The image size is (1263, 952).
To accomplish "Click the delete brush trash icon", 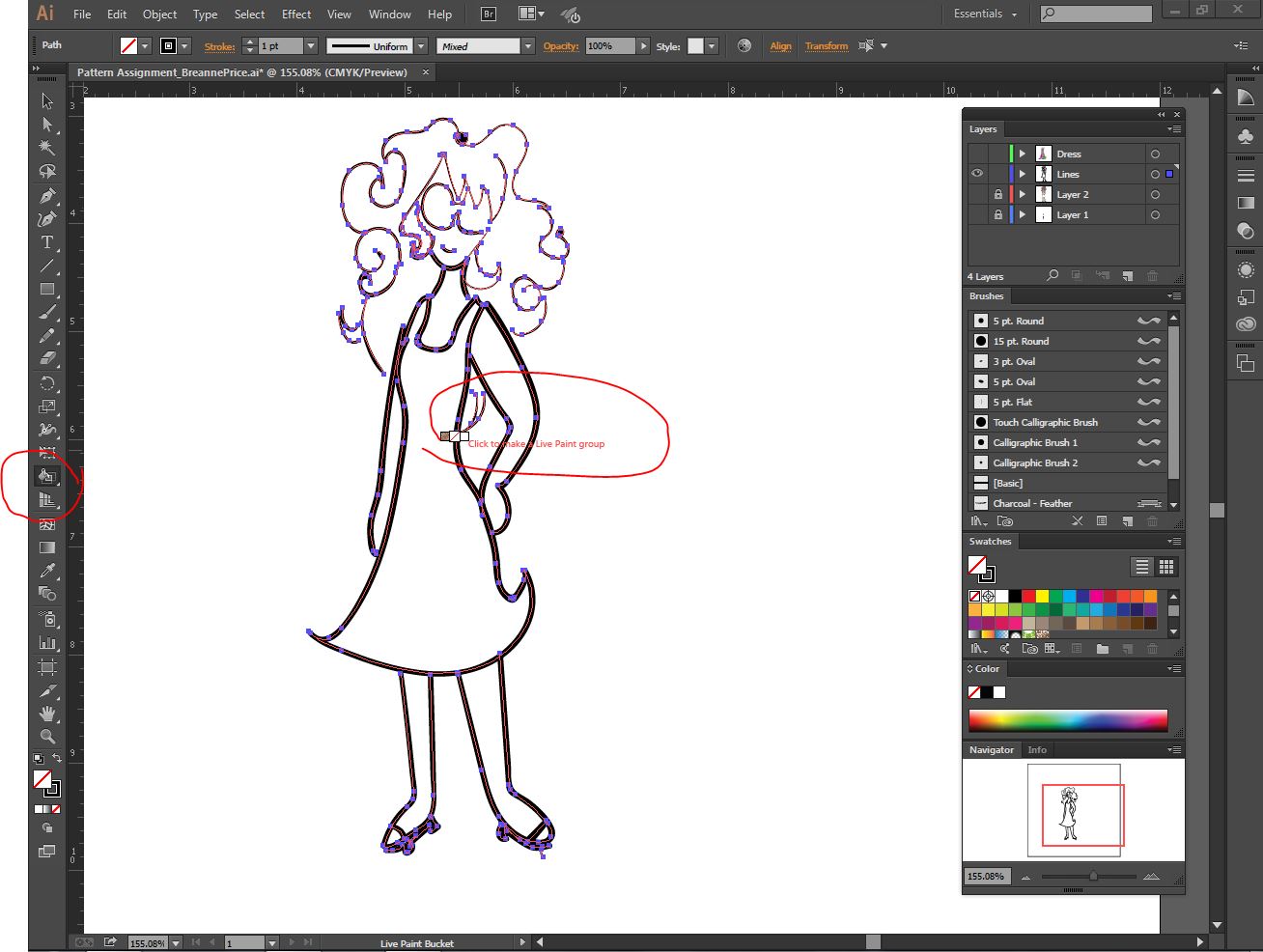I will pyautogui.click(x=1152, y=521).
